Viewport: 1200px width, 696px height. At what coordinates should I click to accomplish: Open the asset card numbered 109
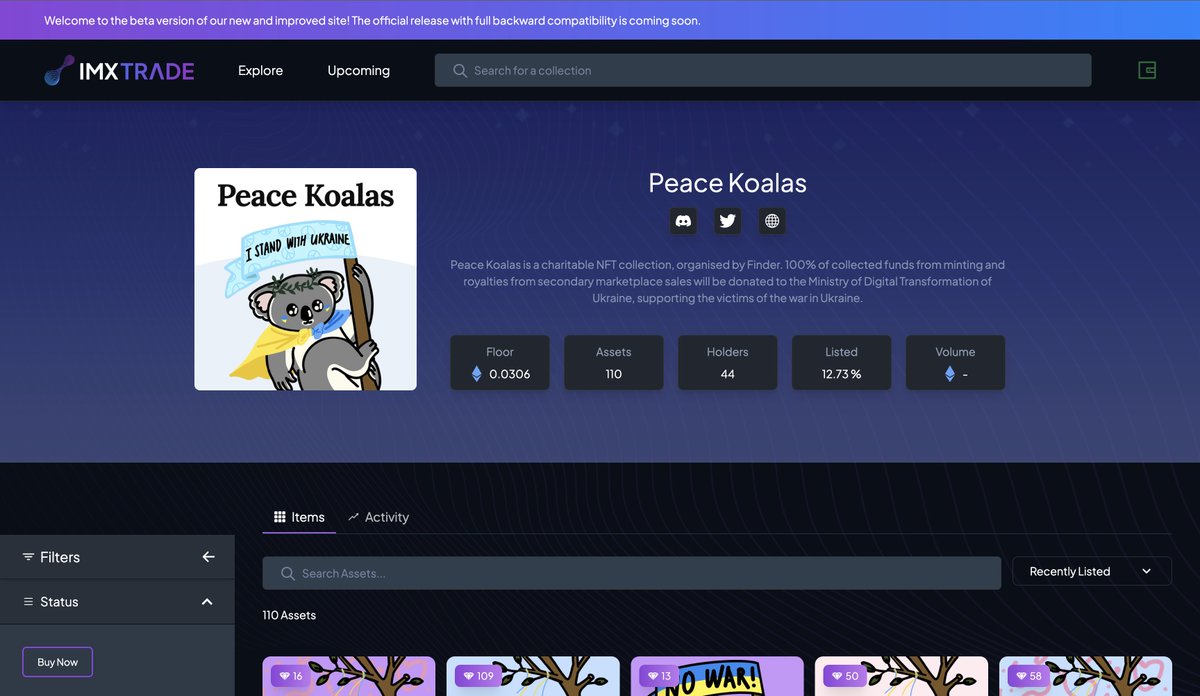533,676
